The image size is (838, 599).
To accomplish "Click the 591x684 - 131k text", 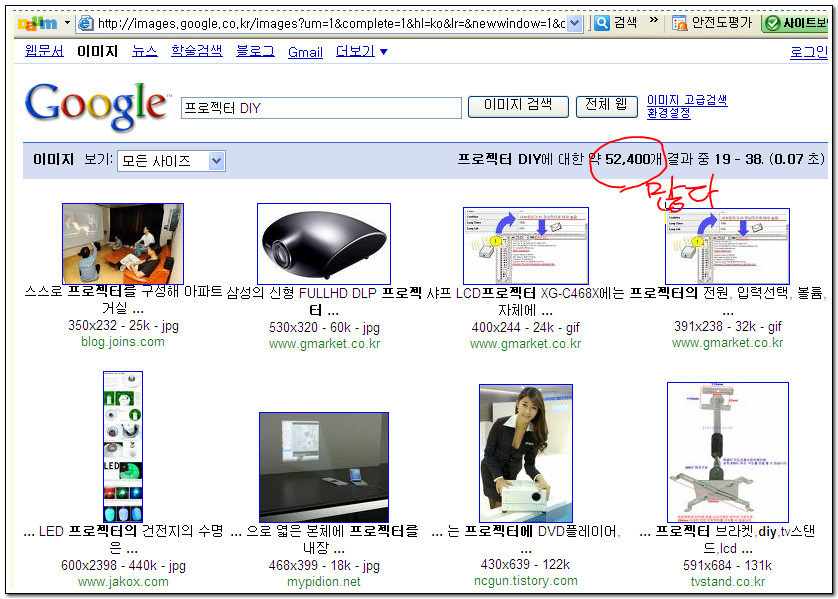I will pos(727,565).
